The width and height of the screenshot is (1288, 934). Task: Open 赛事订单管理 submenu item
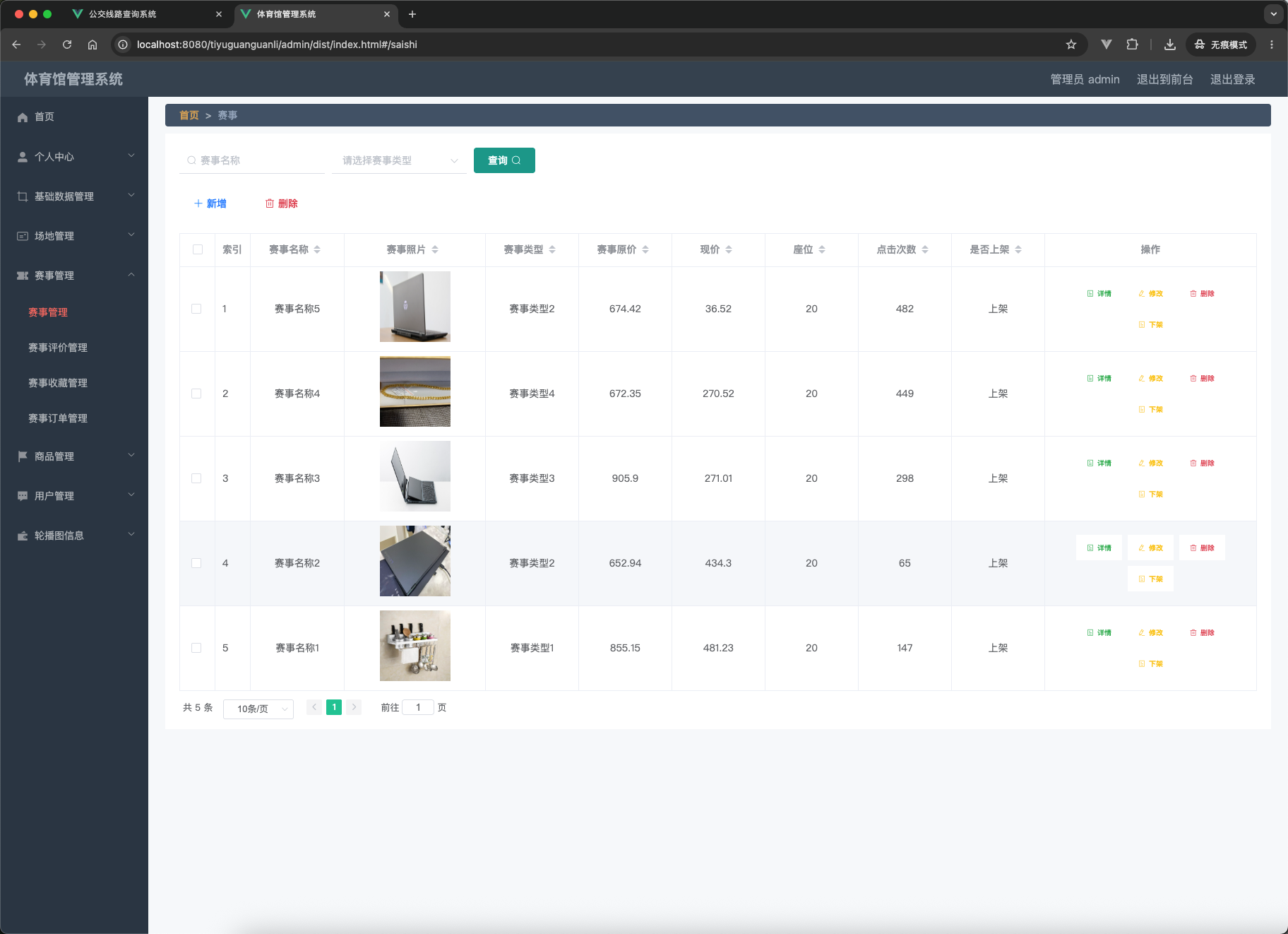click(x=58, y=418)
